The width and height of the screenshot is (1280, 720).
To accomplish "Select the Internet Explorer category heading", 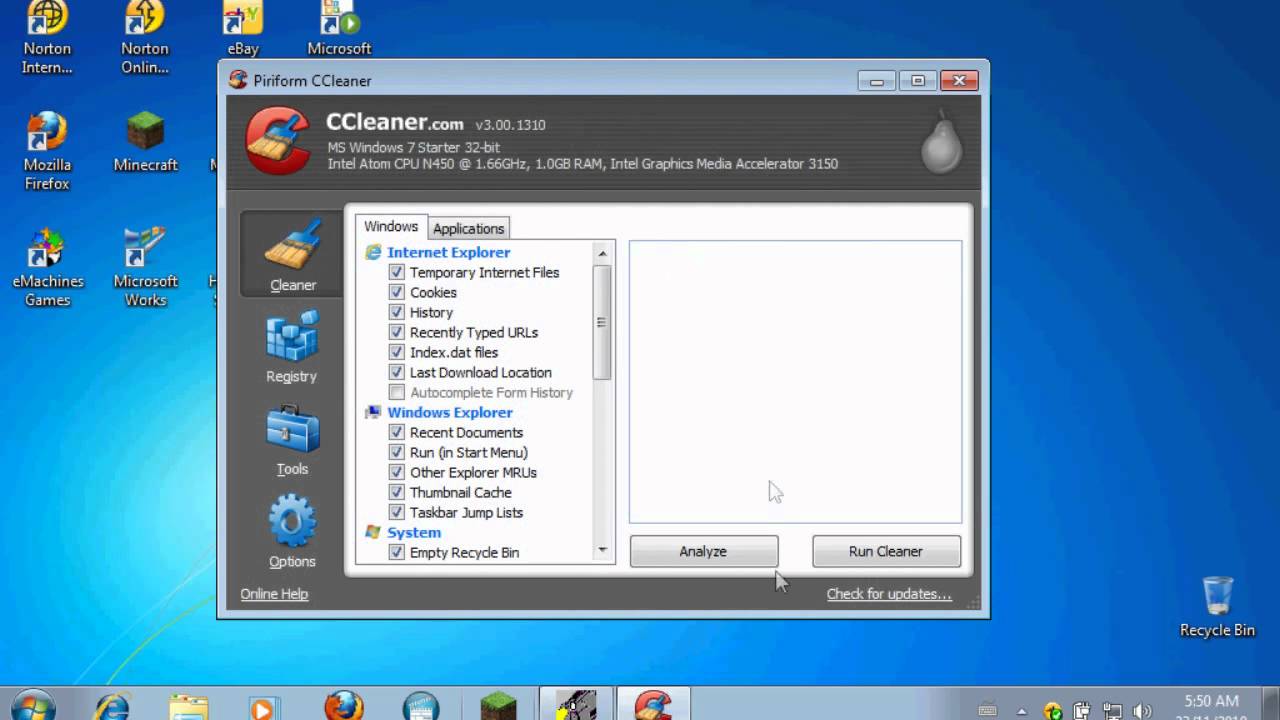I will point(449,252).
